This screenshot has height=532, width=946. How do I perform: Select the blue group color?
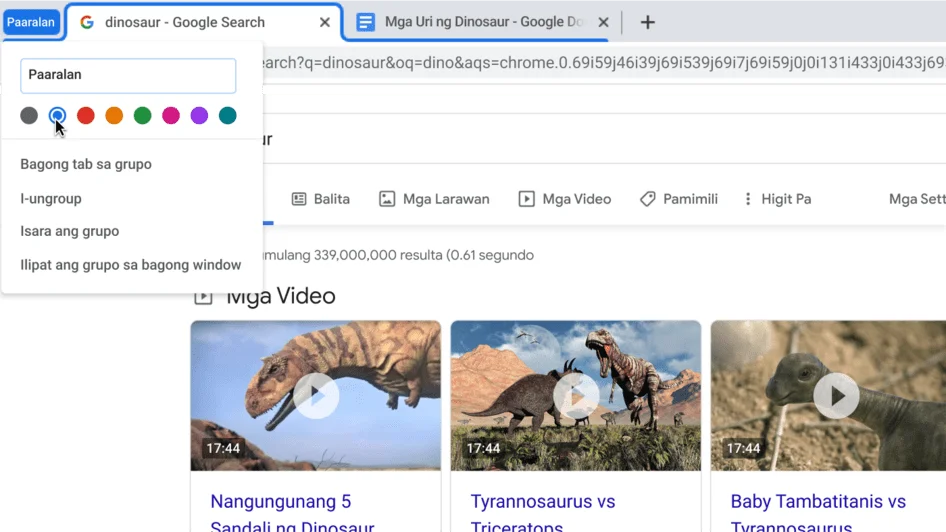pyautogui.click(x=58, y=116)
